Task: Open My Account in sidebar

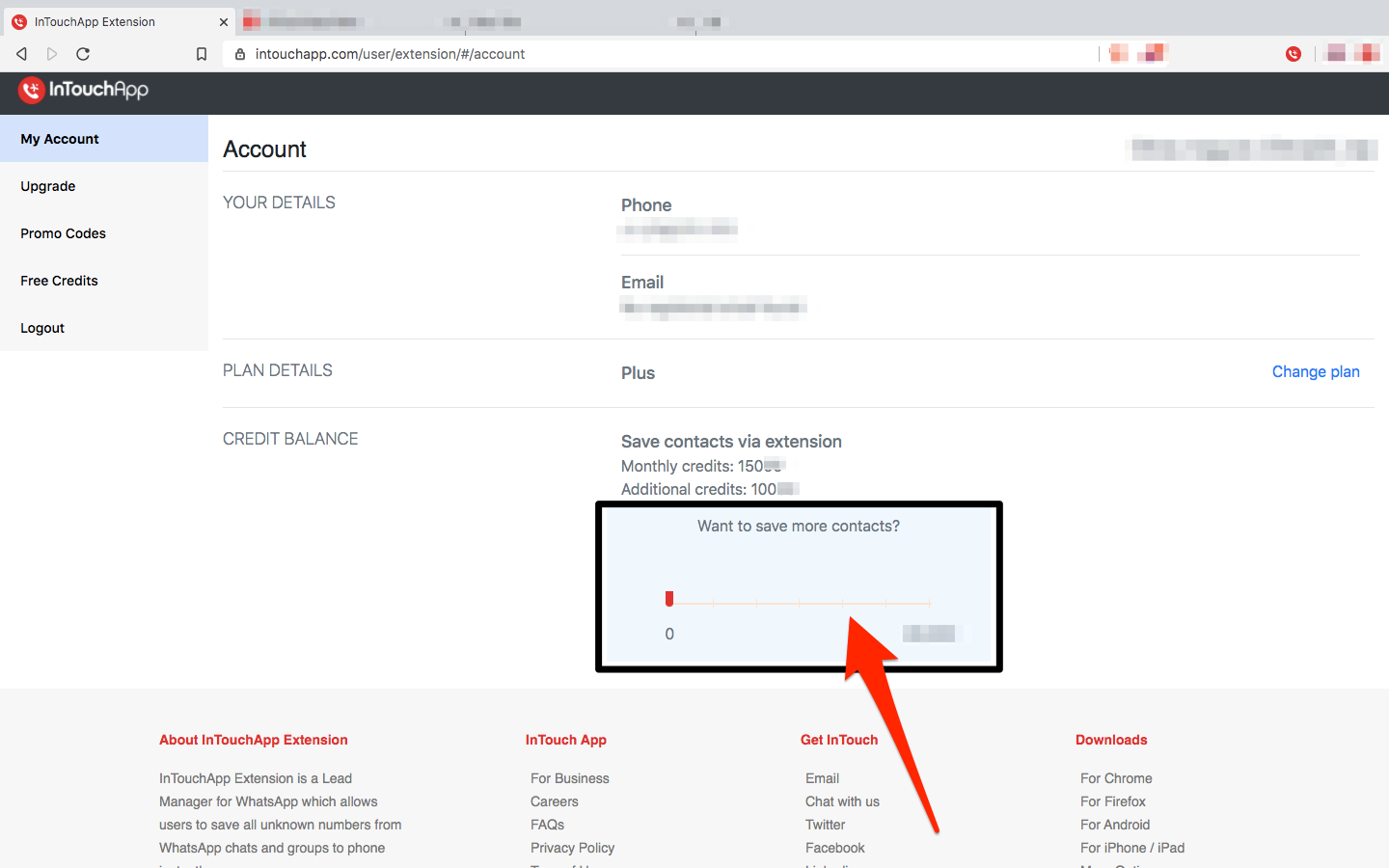Action: pos(104,139)
